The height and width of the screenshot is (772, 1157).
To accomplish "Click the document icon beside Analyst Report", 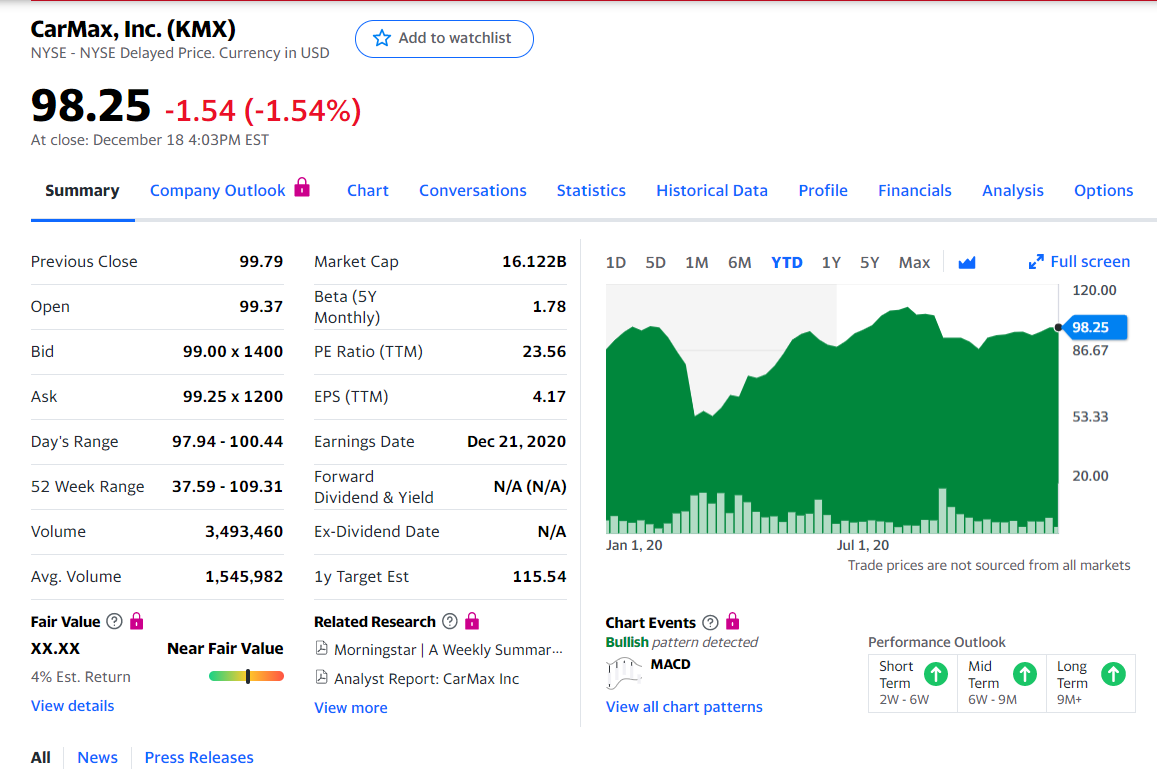I will click(322, 678).
